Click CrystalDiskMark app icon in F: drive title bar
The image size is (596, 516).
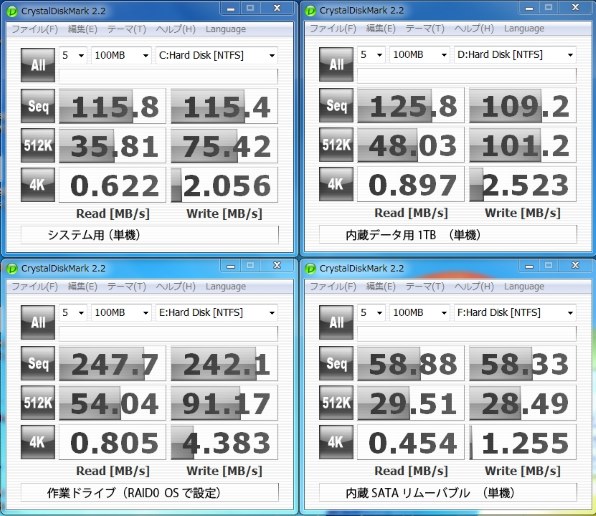(311, 269)
